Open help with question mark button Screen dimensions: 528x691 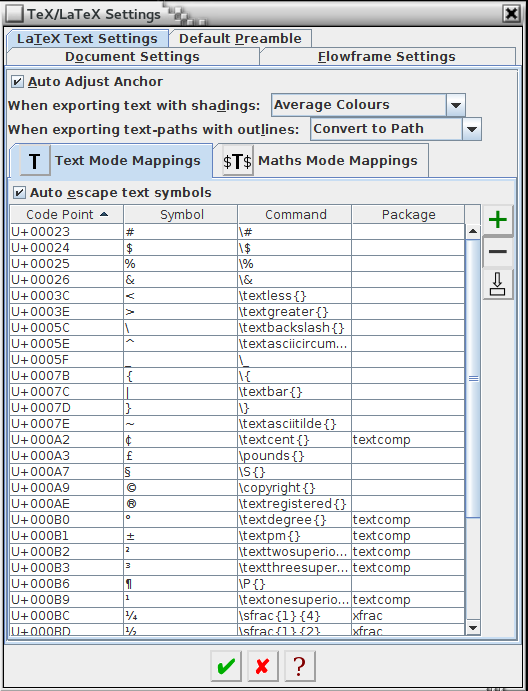[300, 666]
